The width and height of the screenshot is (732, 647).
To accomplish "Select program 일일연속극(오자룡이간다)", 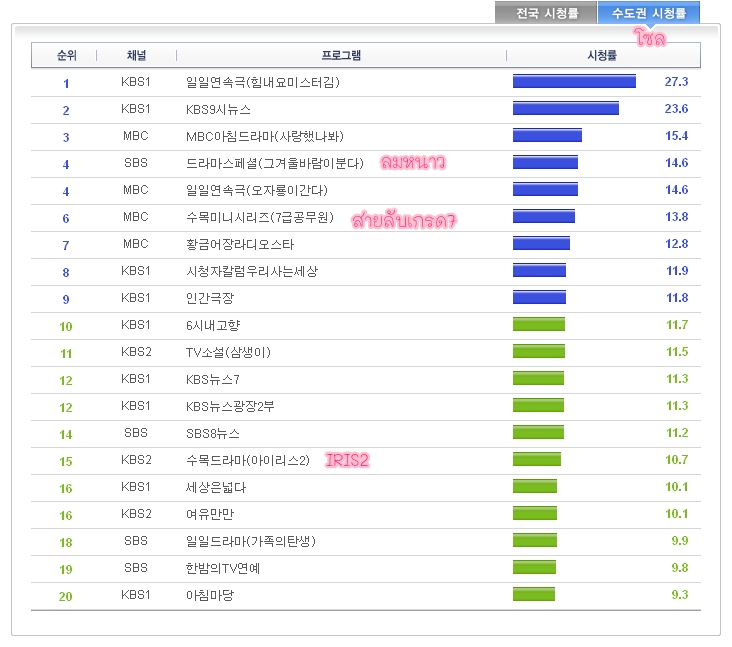I will [x=257, y=190].
